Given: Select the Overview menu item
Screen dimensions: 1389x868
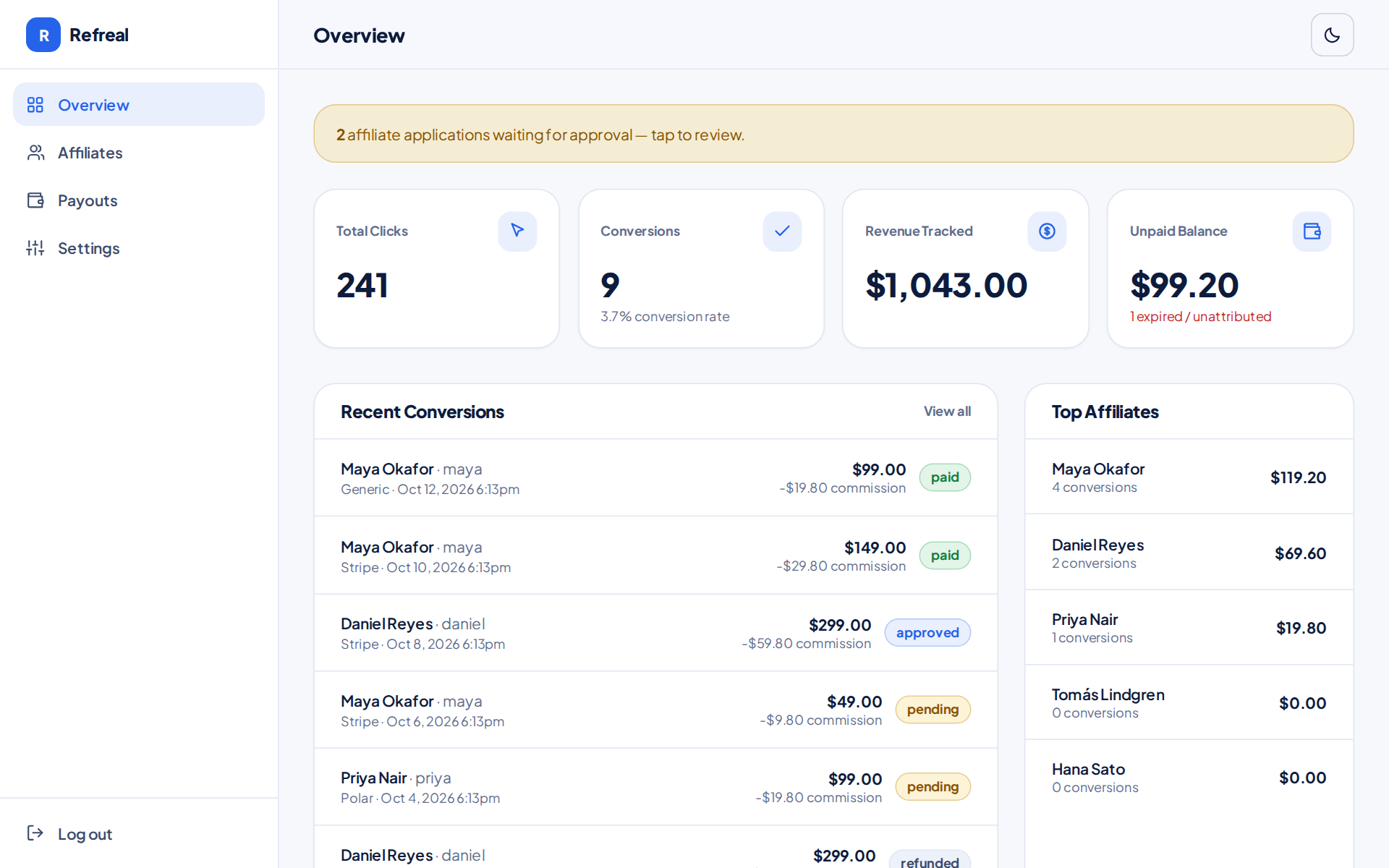Looking at the screenshot, I should tap(139, 104).
